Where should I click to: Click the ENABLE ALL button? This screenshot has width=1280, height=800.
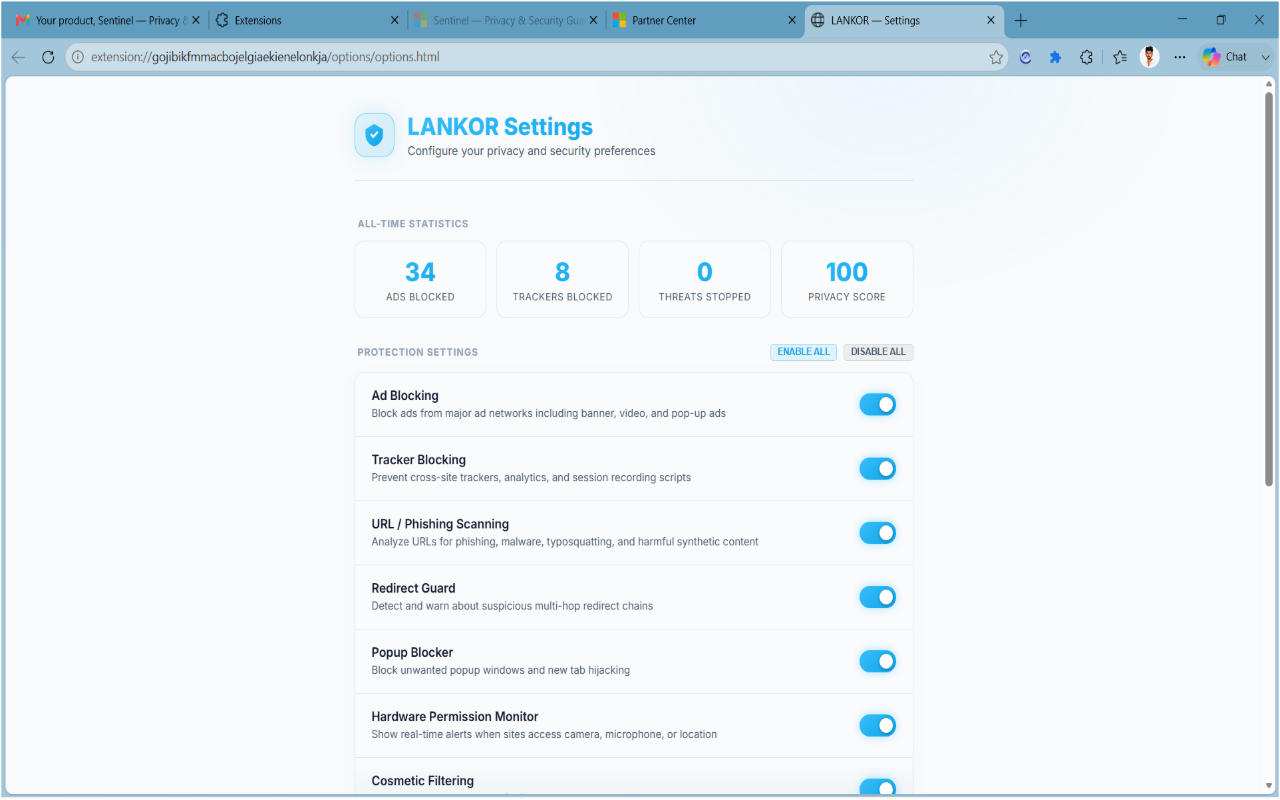[x=803, y=352]
